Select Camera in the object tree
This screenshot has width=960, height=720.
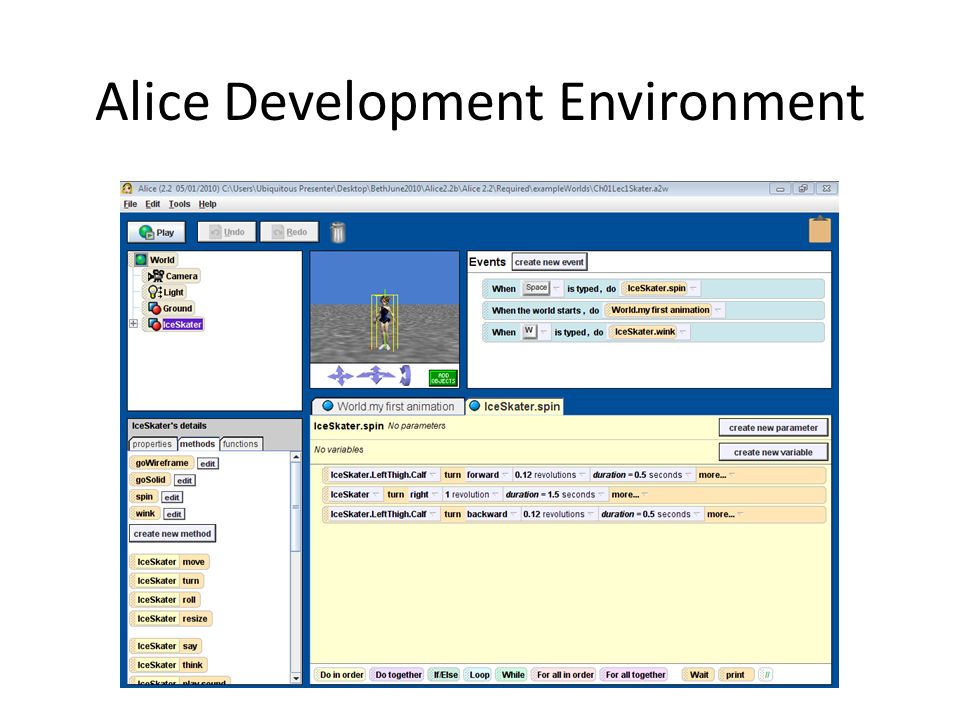coord(173,276)
